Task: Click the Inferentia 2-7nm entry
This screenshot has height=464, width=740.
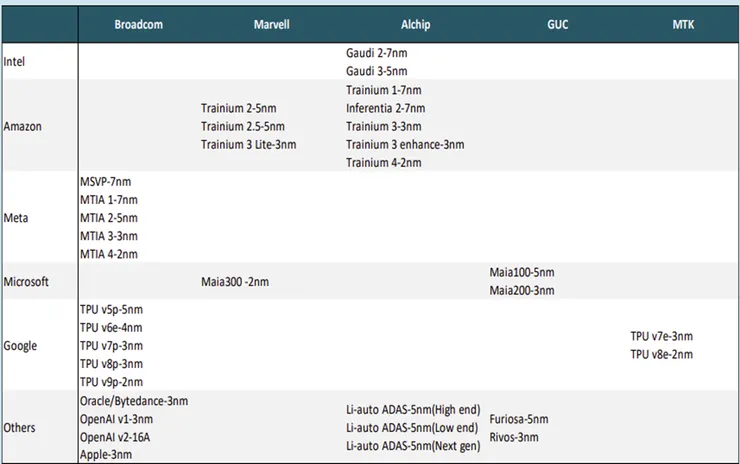Action: pyautogui.click(x=385, y=108)
